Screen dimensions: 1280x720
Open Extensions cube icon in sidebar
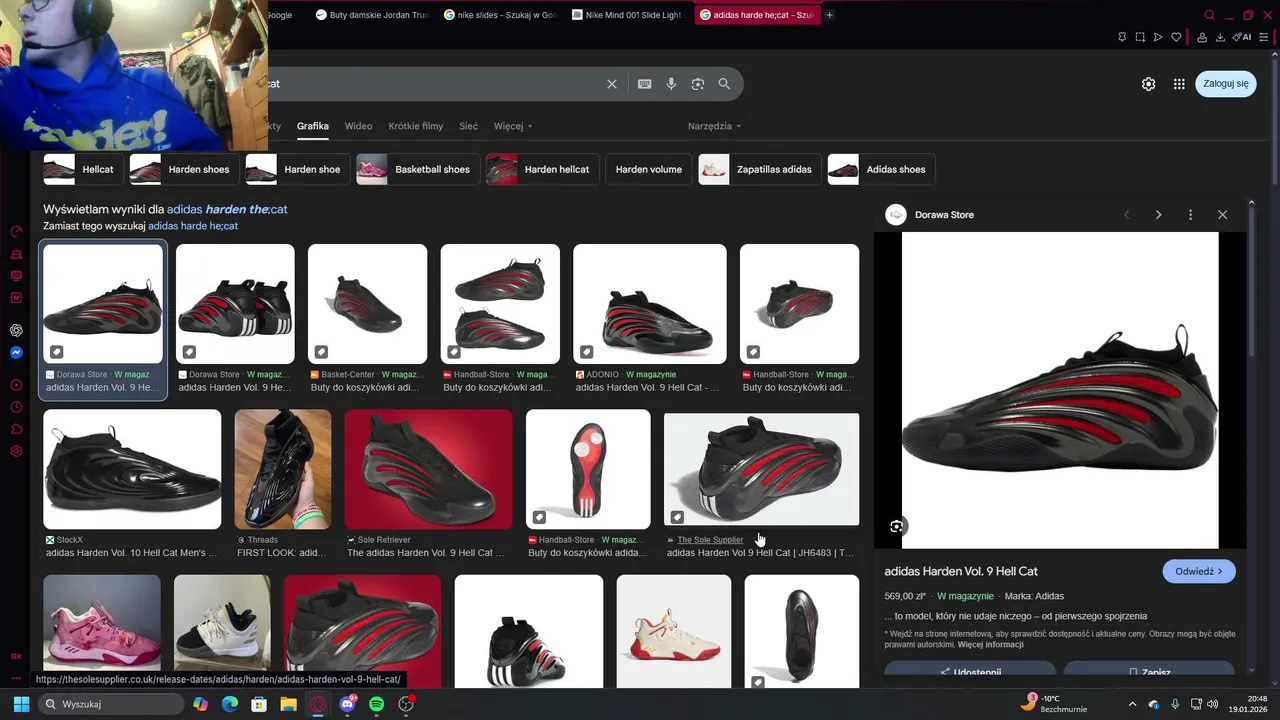(x=16, y=429)
